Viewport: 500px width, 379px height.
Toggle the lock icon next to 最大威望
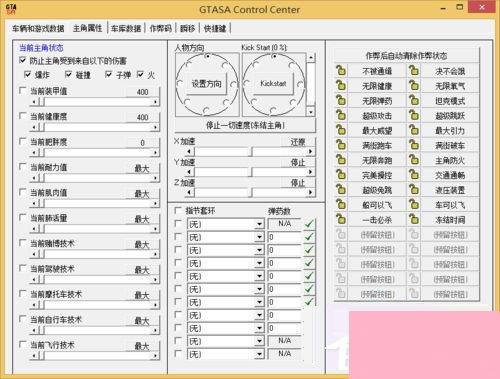[x=341, y=130]
